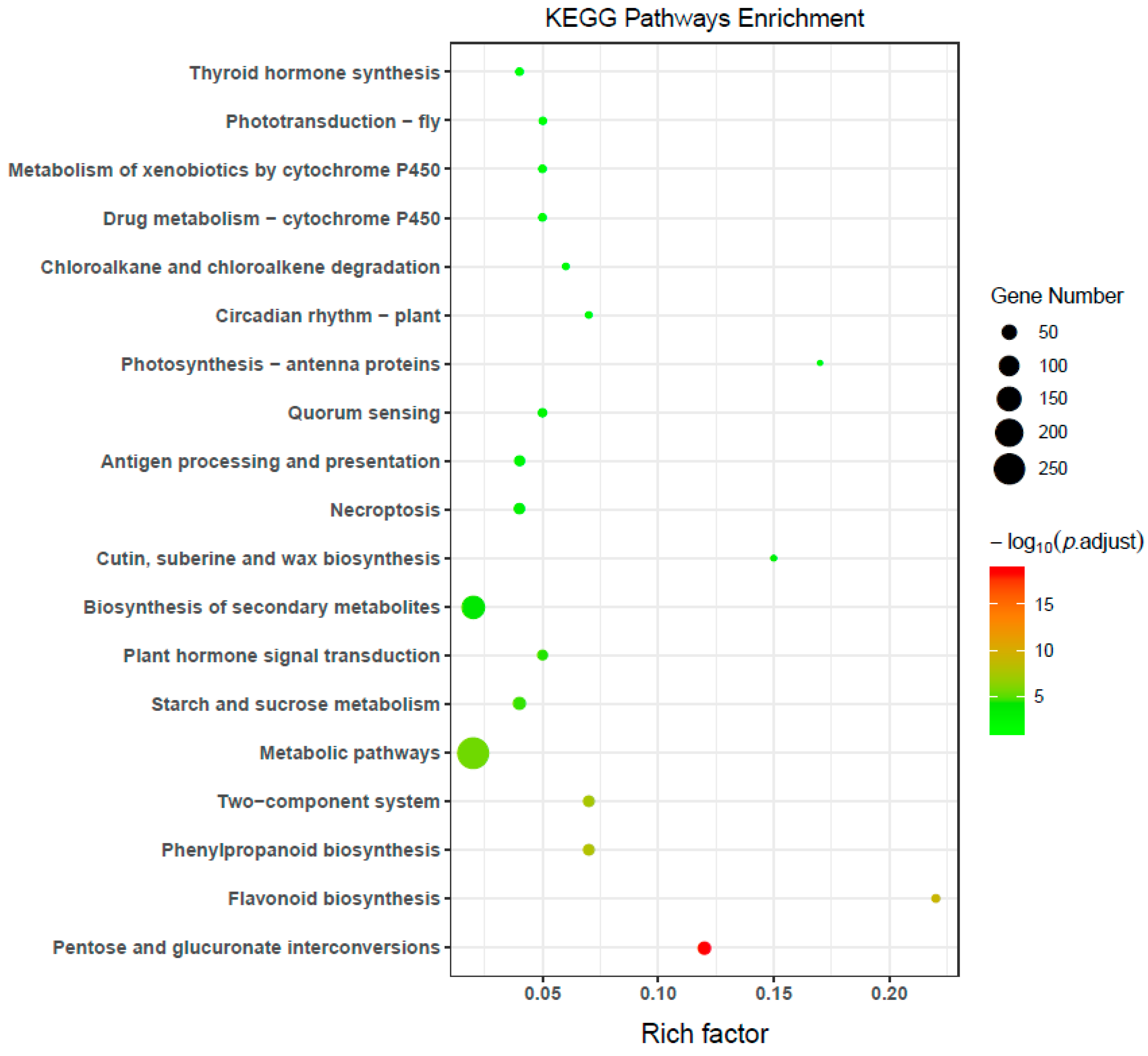Click the Biosynthesis of secondary metabolites bubble
Viewport: 1148px width, 1056px height.
click(472, 607)
